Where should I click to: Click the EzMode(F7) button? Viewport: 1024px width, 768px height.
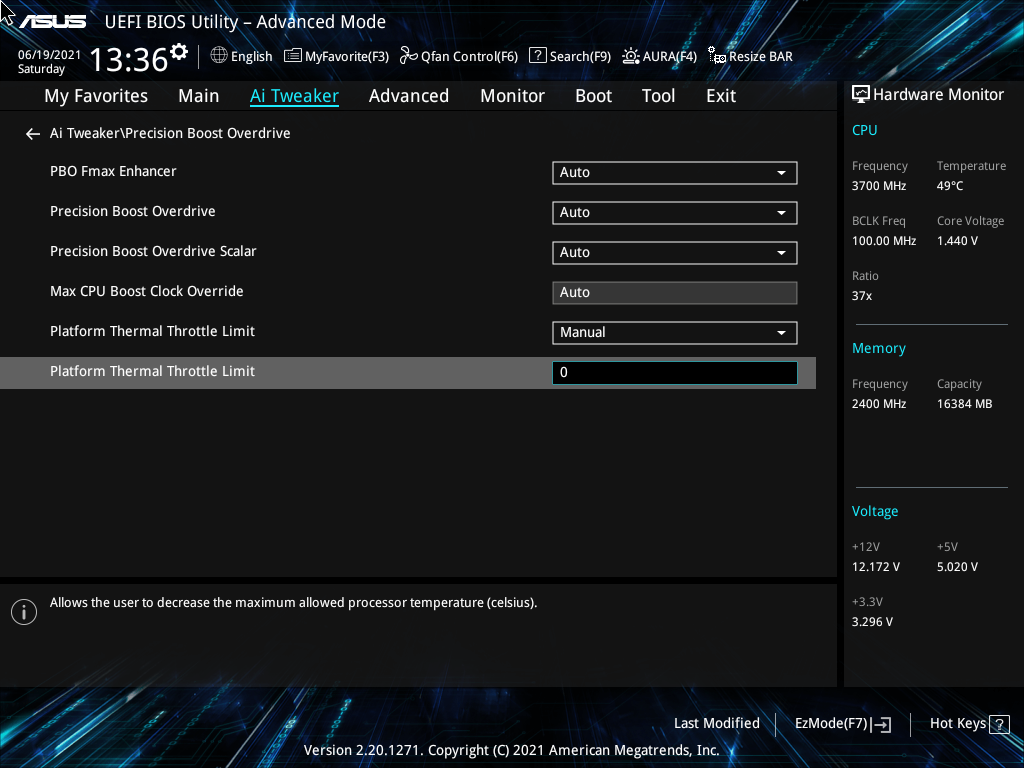841,723
